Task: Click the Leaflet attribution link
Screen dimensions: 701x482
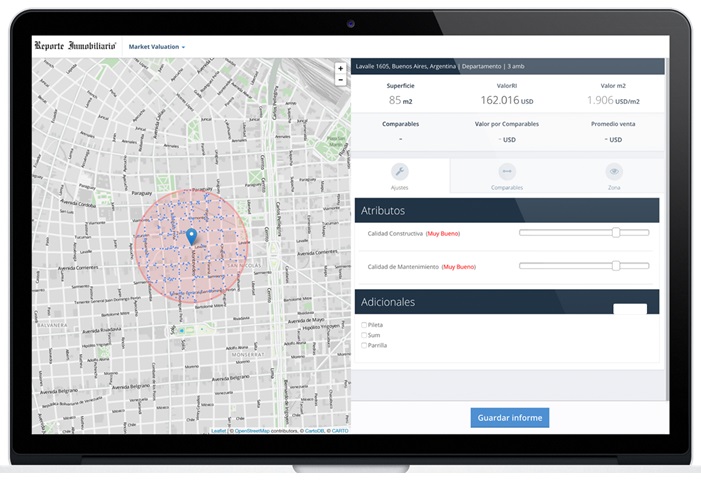Action: (x=218, y=431)
